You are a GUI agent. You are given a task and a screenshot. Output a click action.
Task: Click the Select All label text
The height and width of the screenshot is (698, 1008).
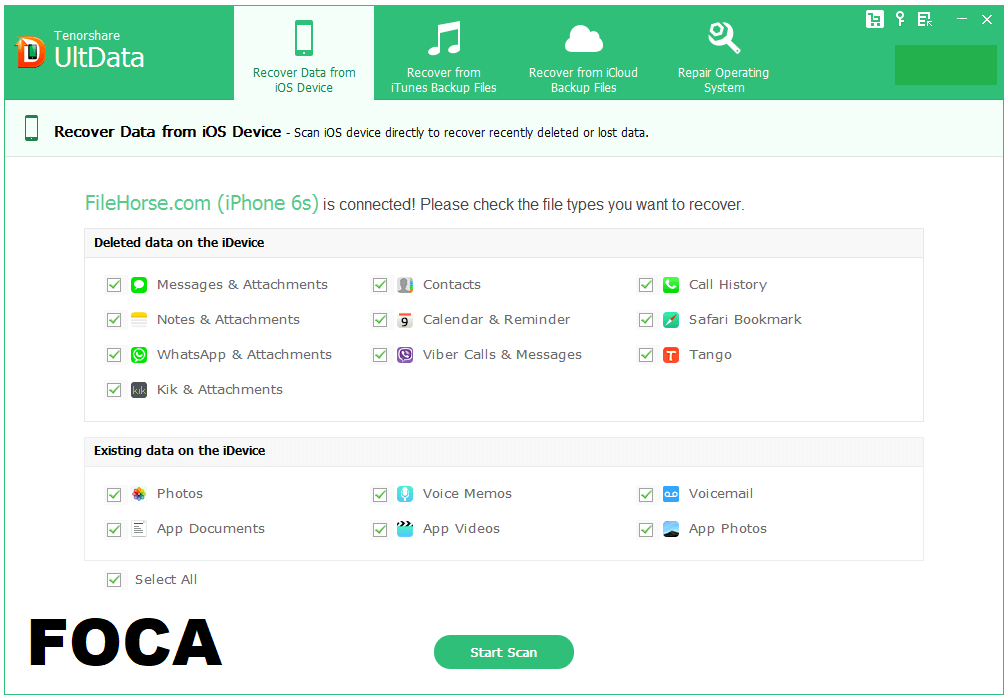(x=166, y=580)
